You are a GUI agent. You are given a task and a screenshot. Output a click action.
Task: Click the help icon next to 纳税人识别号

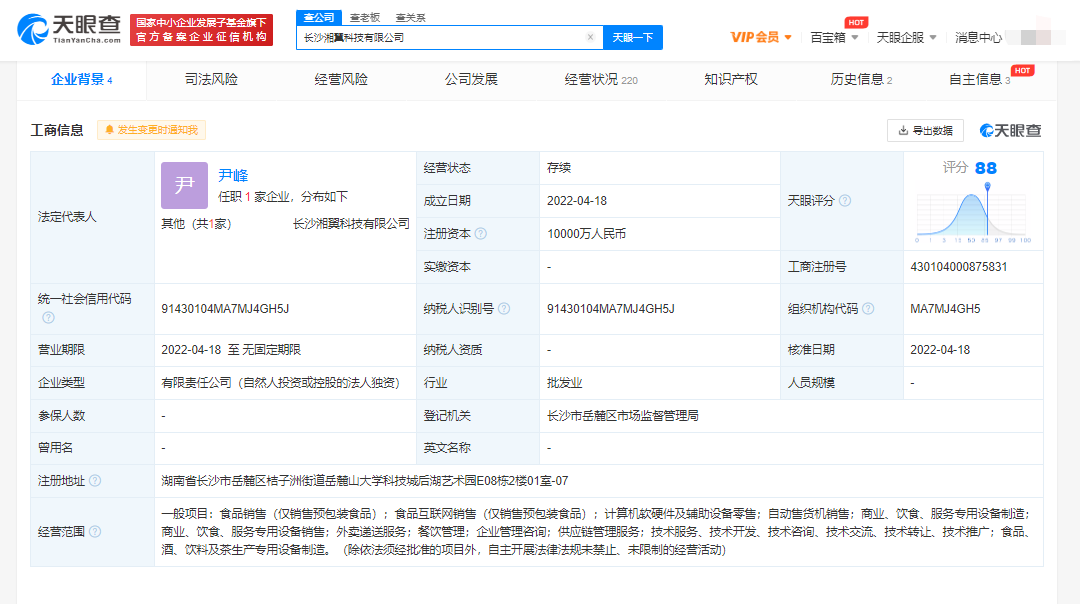tap(503, 309)
